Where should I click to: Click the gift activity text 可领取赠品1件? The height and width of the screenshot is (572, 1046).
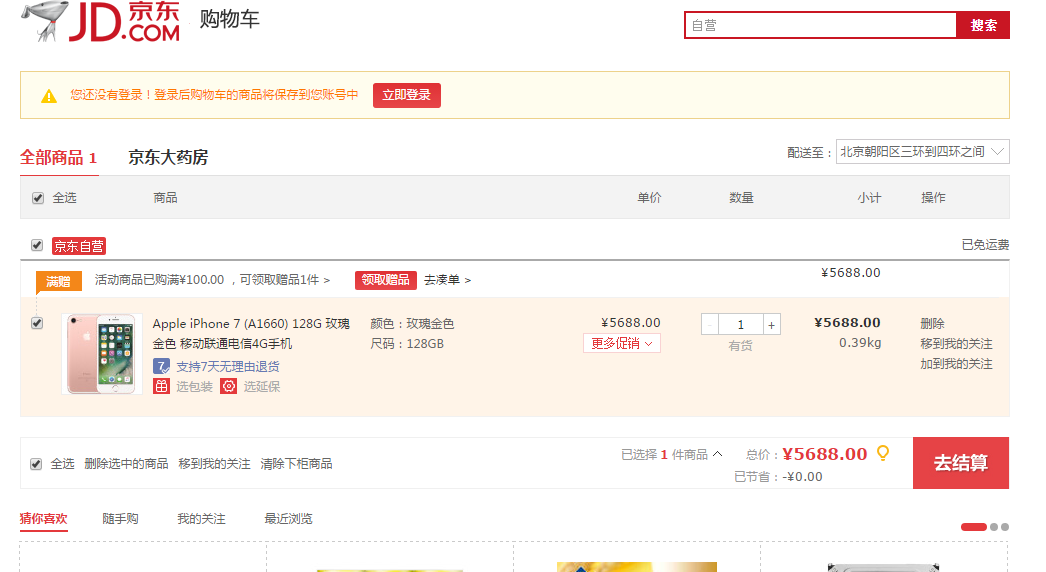coord(285,280)
